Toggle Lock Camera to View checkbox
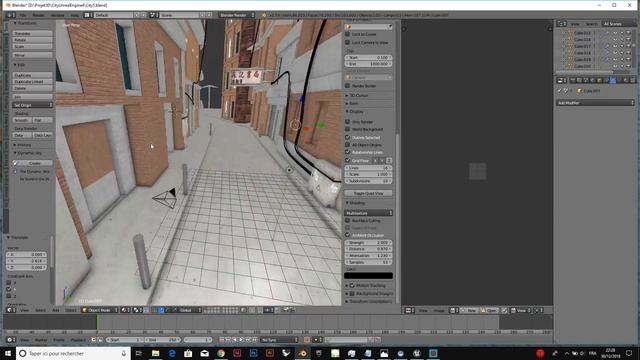Image resolution: width=640 pixels, height=360 pixels. [x=348, y=42]
